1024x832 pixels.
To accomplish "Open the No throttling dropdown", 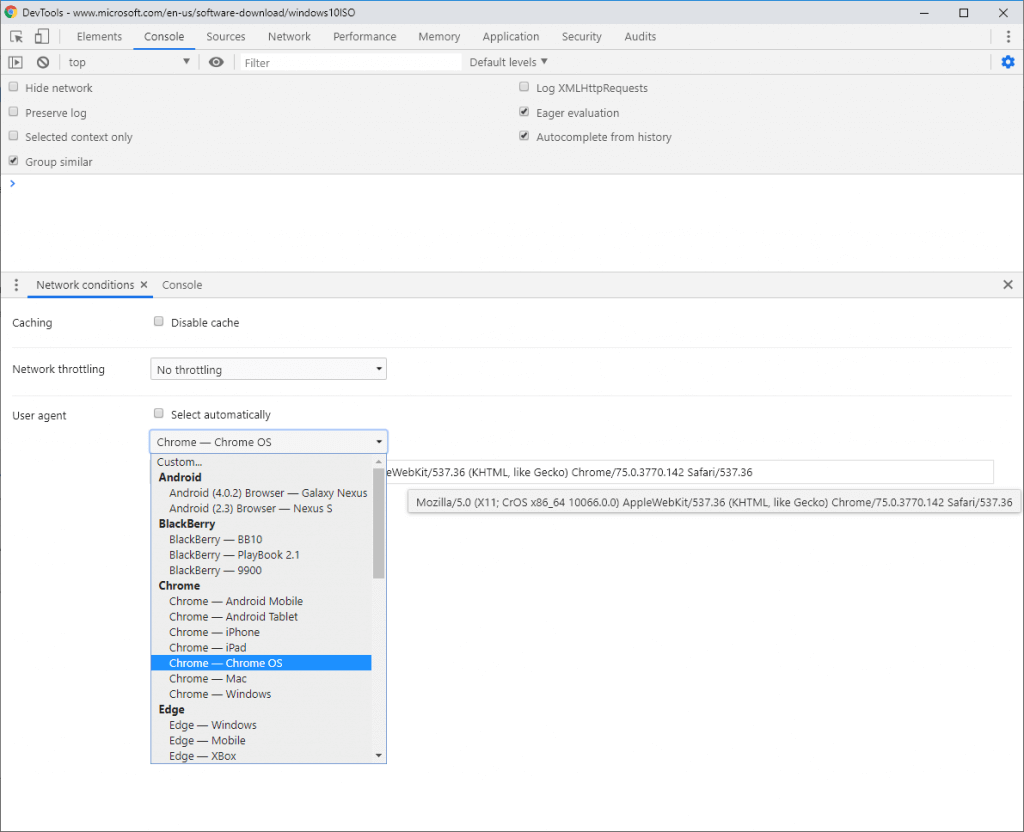I will (268, 369).
